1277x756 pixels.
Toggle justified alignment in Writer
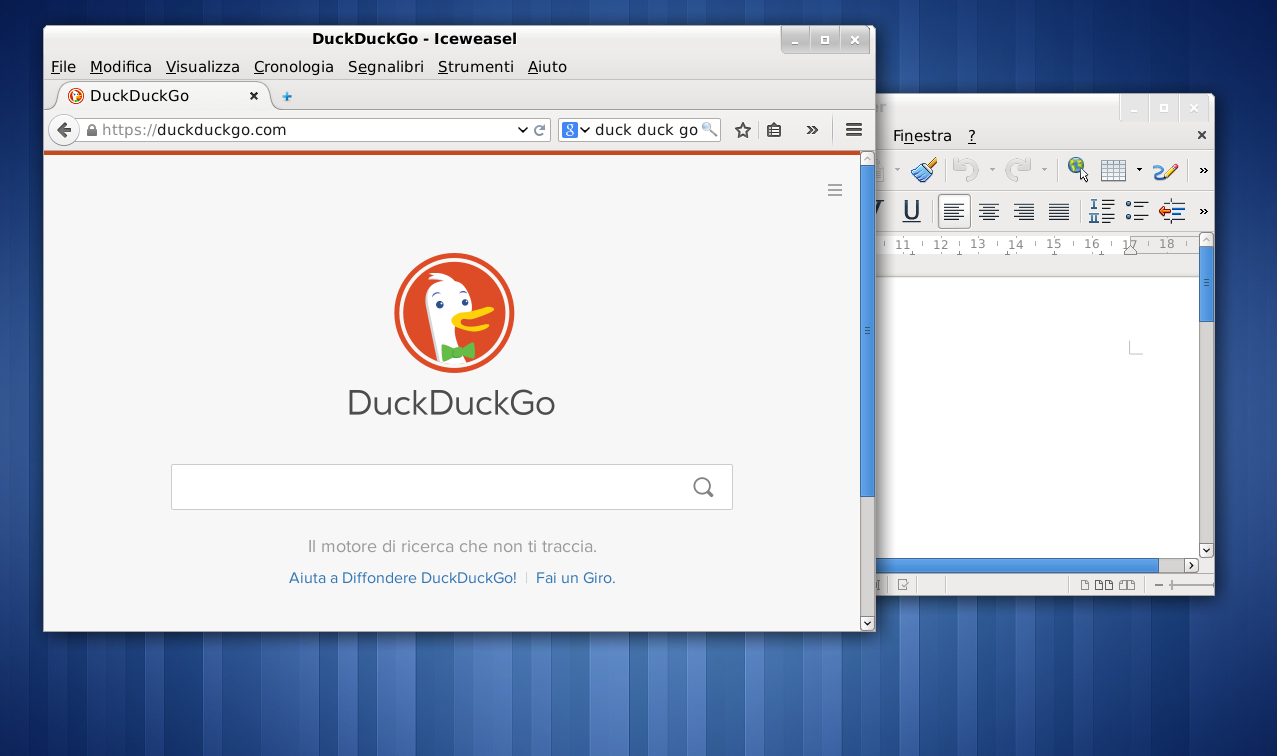(1059, 211)
